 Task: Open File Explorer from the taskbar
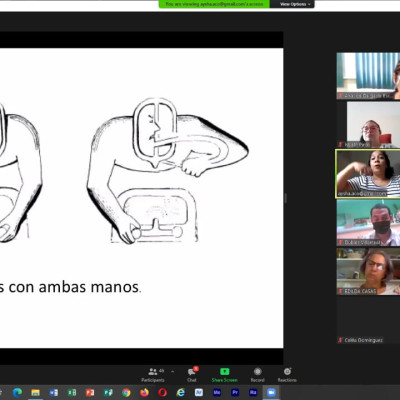(35, 392)
